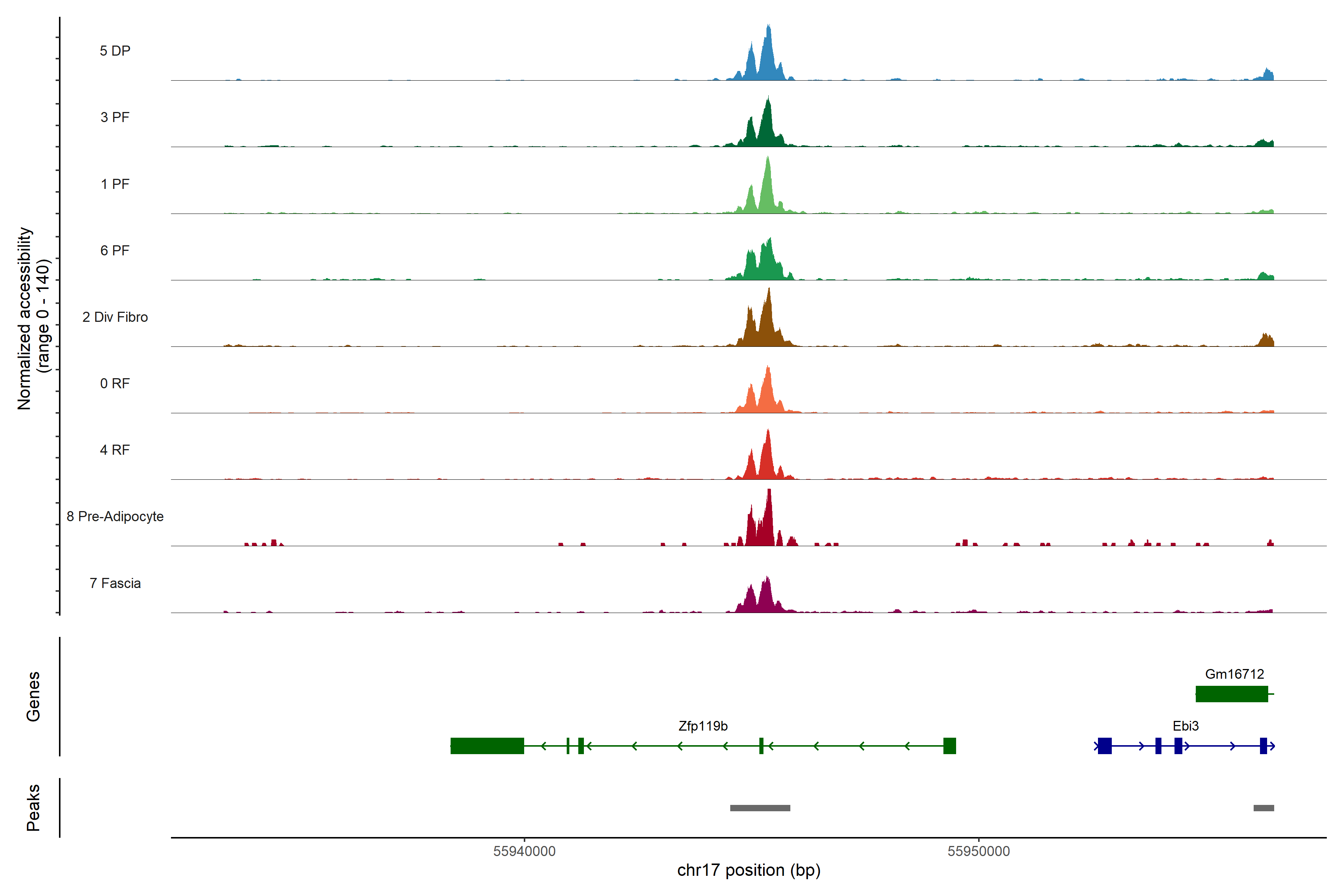Viewport: 1344px width, 896px height.
Task: Click the large Zfp119b left exon block
Action: 487,746
